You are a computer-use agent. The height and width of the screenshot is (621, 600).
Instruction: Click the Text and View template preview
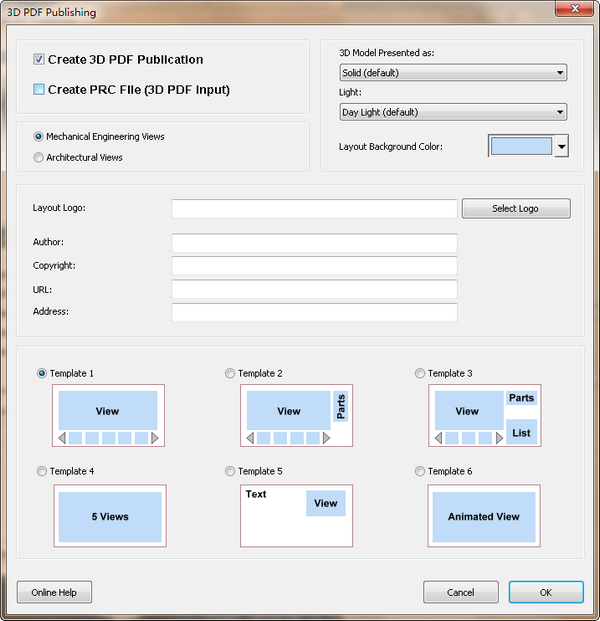click(296, 516)
